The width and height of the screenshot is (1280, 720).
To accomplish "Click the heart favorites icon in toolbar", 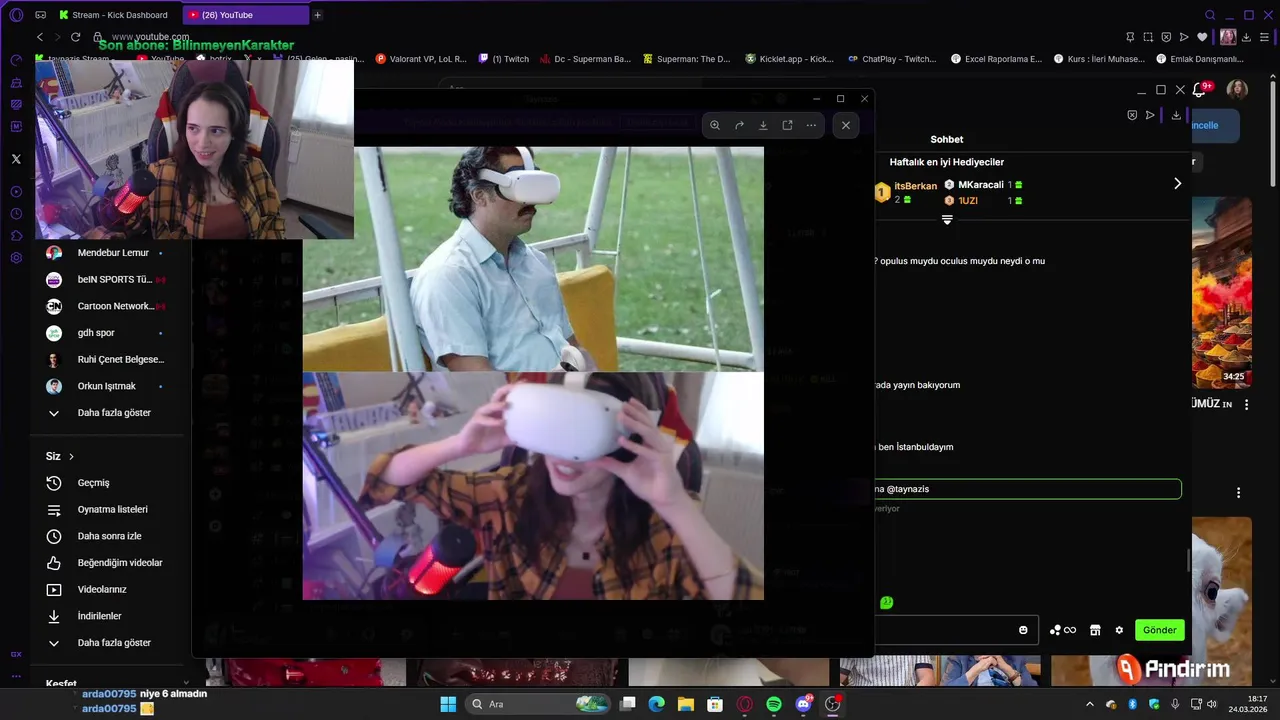I will 1202,37.
